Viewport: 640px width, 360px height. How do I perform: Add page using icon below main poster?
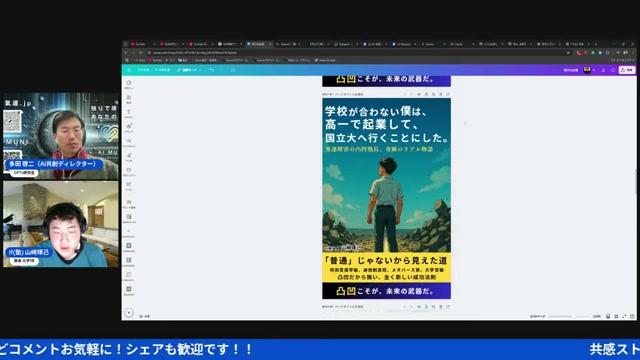pyautogui.click(x=448, y=307)
